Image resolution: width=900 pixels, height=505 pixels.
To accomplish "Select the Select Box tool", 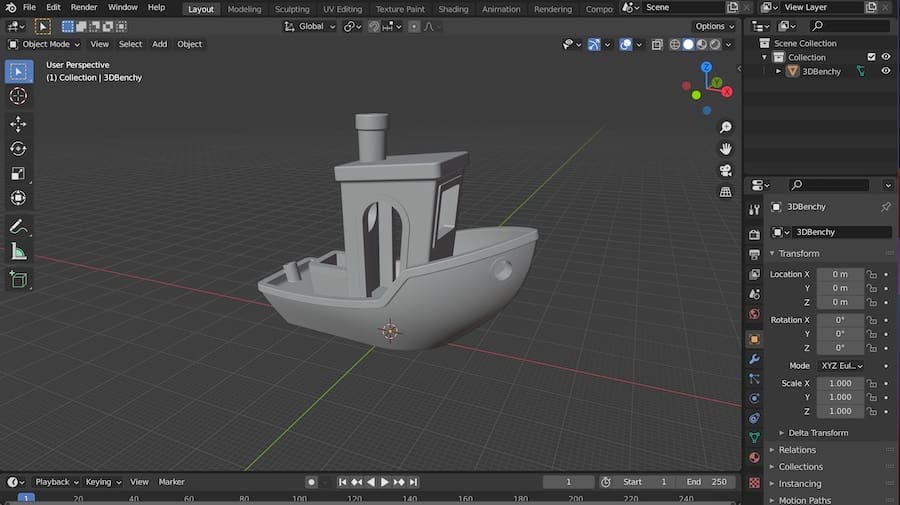I will [x=18, y=72].
